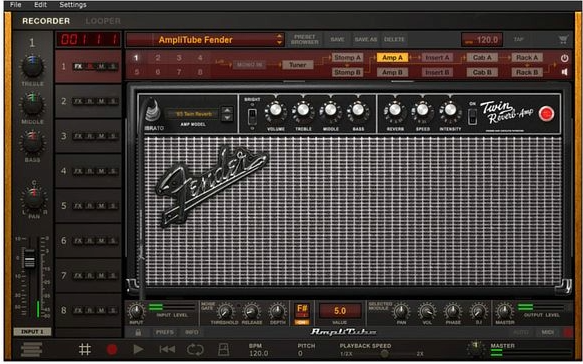Click the SAVE AS button
583x364 pixels.
(365, 39)
